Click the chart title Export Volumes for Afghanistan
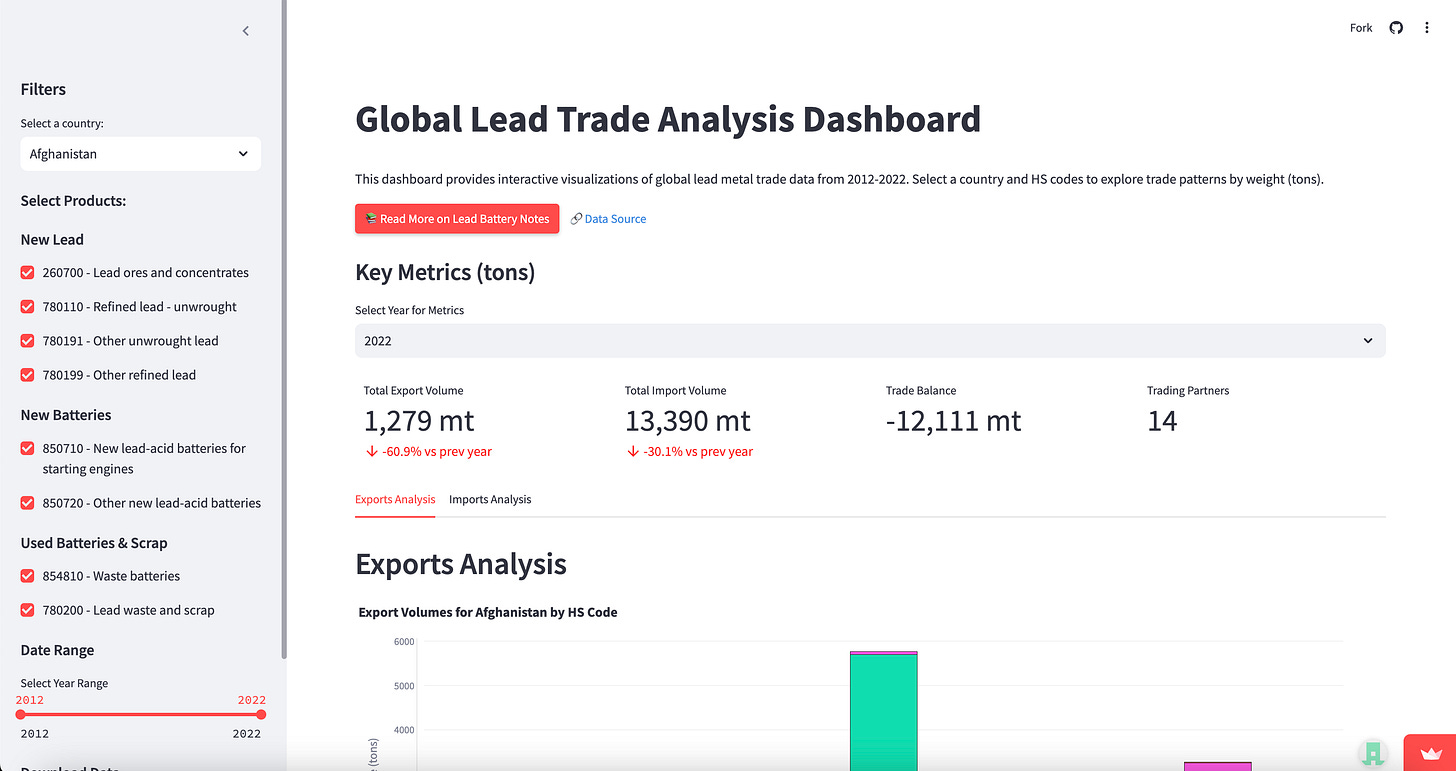The height and width of the screenshot is (771, 1456). point(488,612)
